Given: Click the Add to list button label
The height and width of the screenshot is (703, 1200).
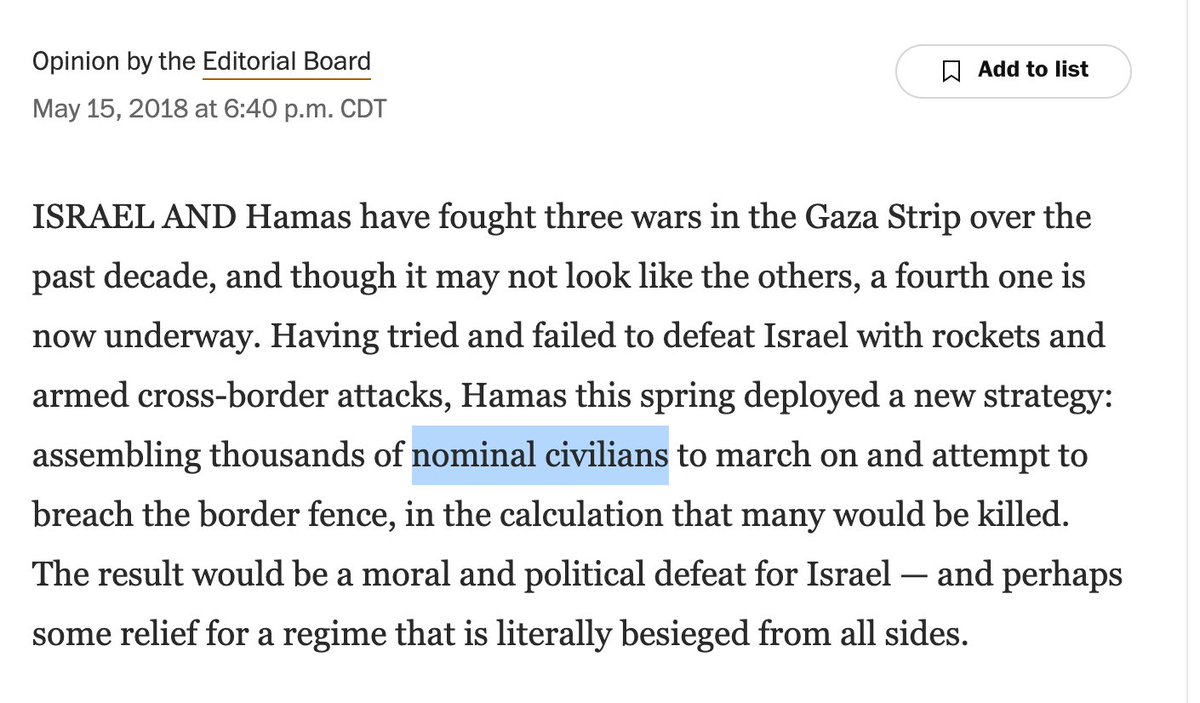Looking at the screenshot, I should [x=1033, y=70].
